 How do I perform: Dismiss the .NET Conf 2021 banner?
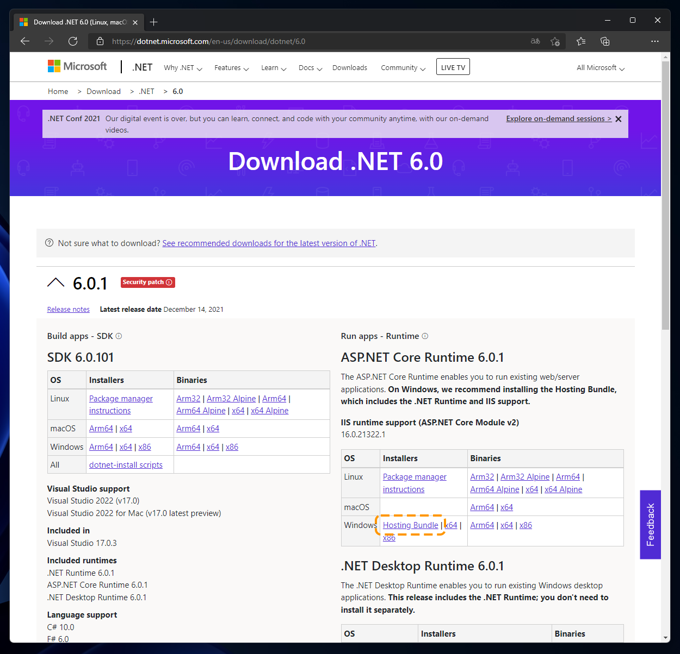coord(618,119)
